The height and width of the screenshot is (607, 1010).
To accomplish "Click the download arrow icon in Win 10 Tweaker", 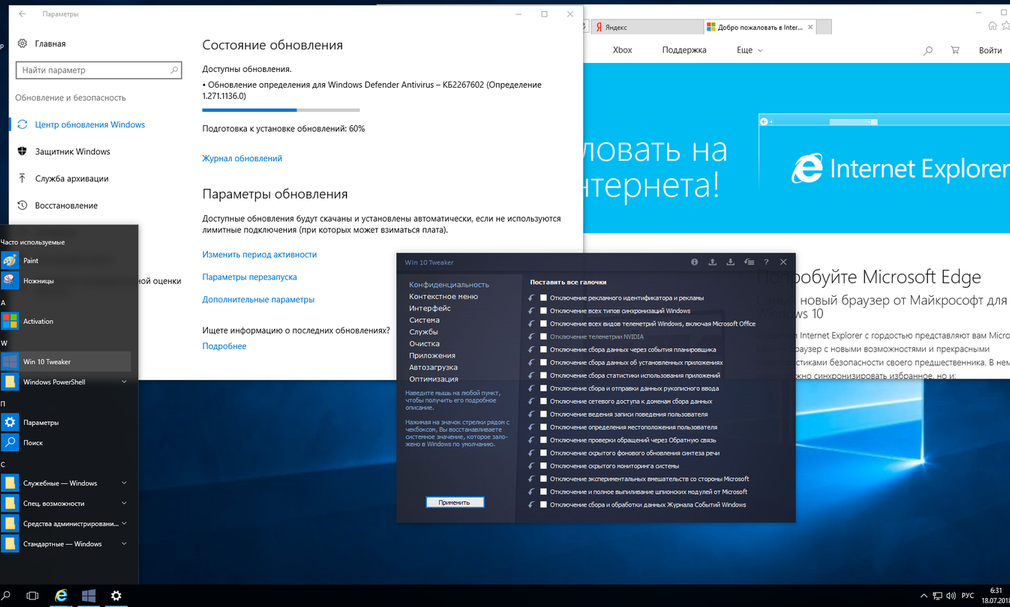I will coord(730,262).
